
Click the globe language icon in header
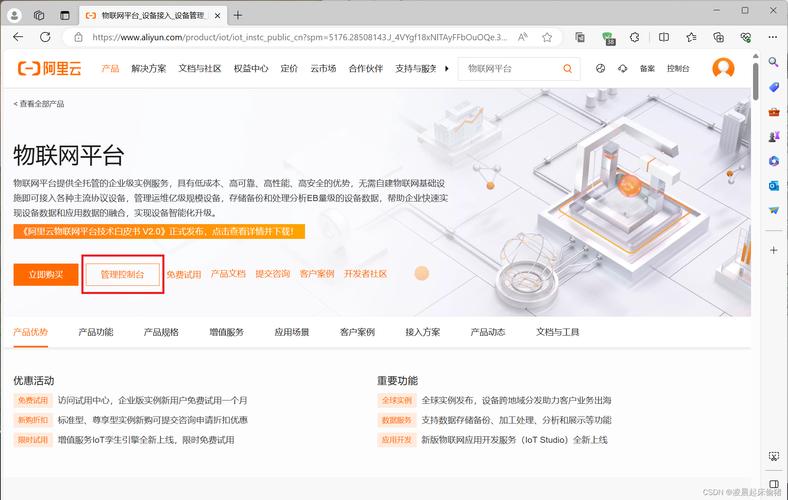tap(600, 68)
